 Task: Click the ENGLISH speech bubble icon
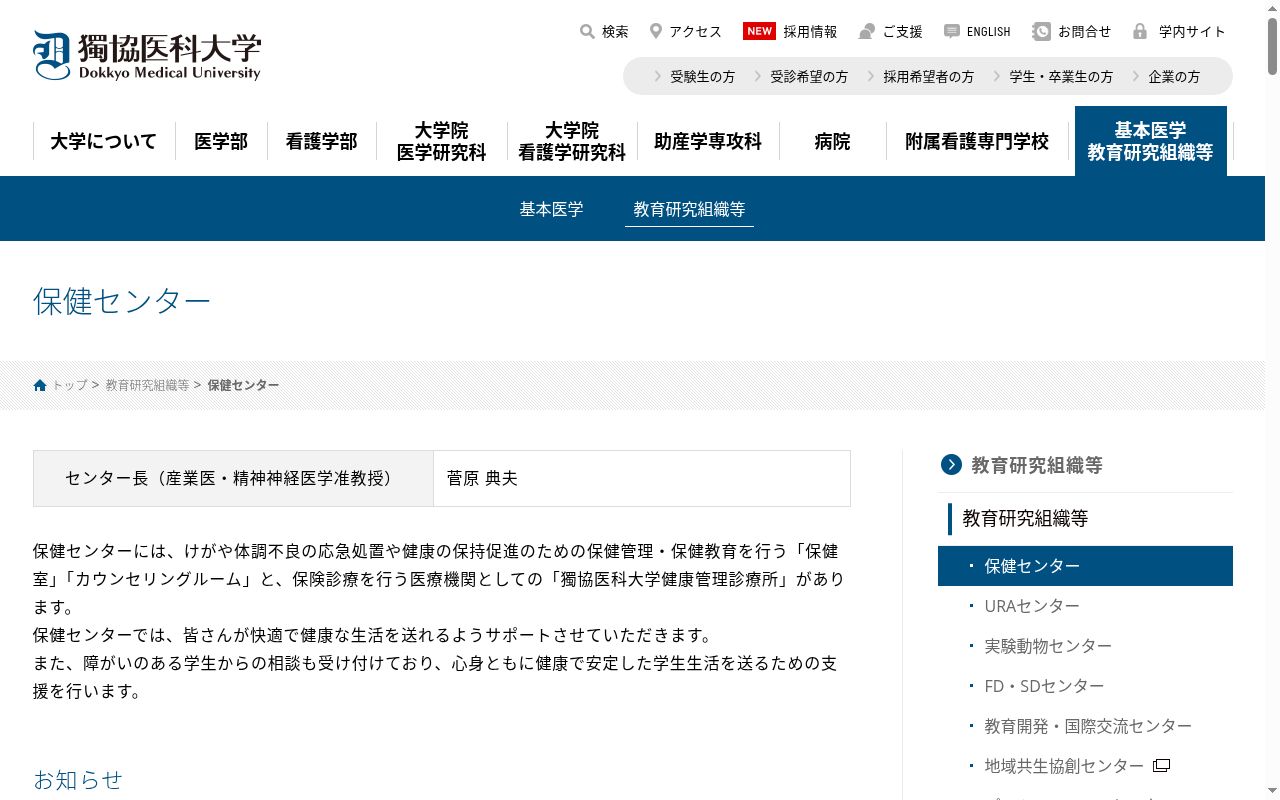952,31
